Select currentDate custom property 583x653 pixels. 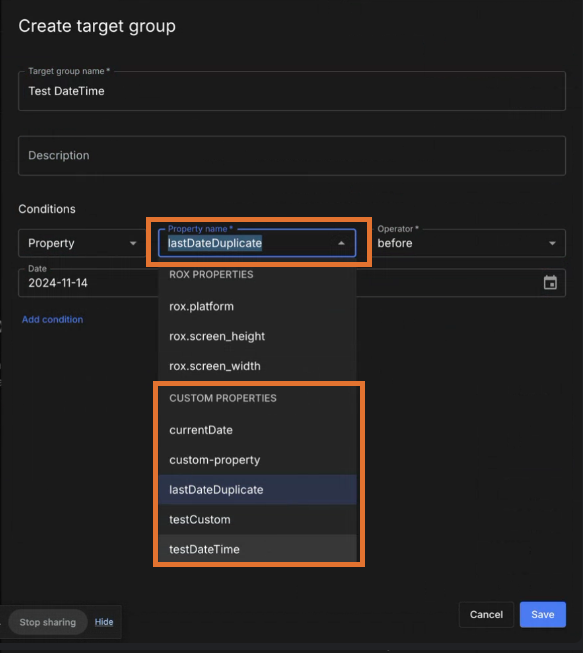[257, 430]
